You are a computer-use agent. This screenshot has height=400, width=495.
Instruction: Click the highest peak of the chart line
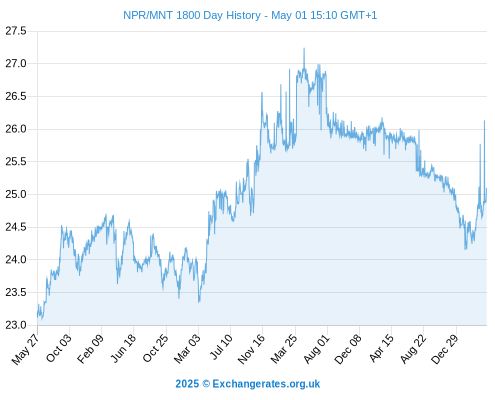point(304,49)
